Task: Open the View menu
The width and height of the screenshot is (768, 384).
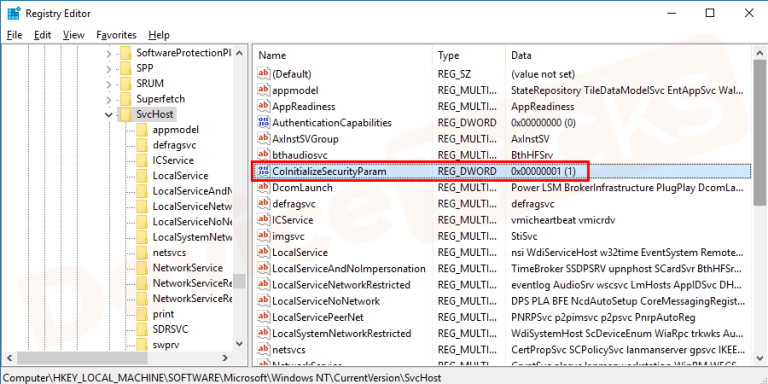Action: [73, 35]
